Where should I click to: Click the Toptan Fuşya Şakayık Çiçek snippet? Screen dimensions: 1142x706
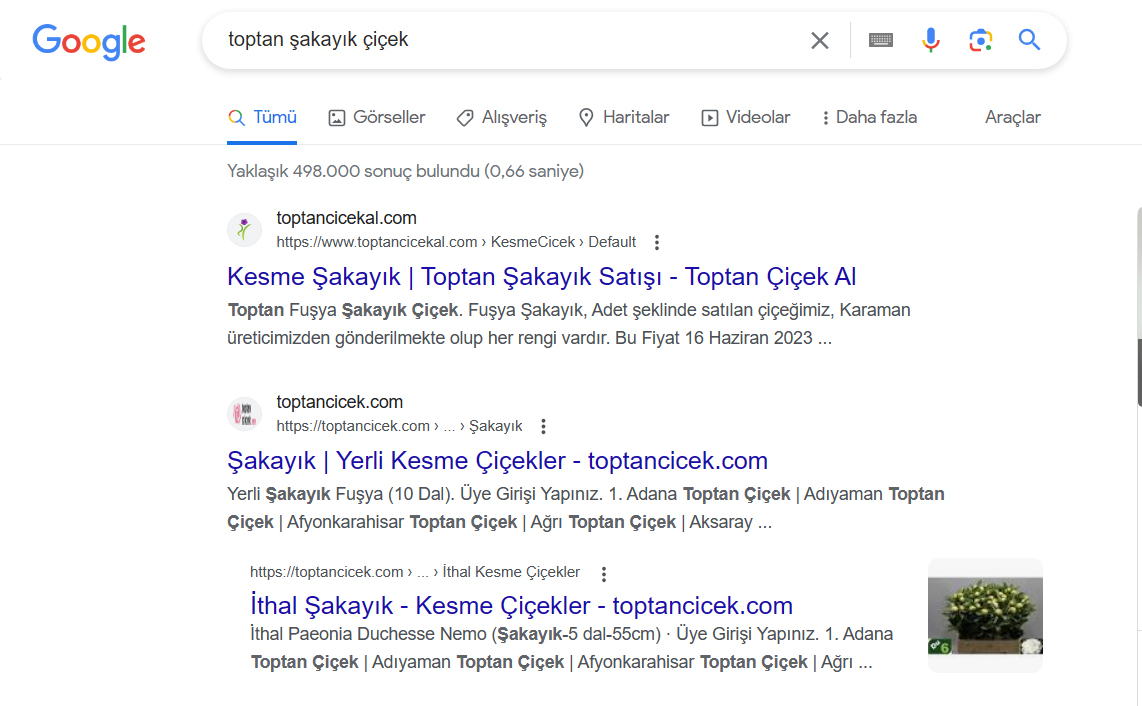569,324
